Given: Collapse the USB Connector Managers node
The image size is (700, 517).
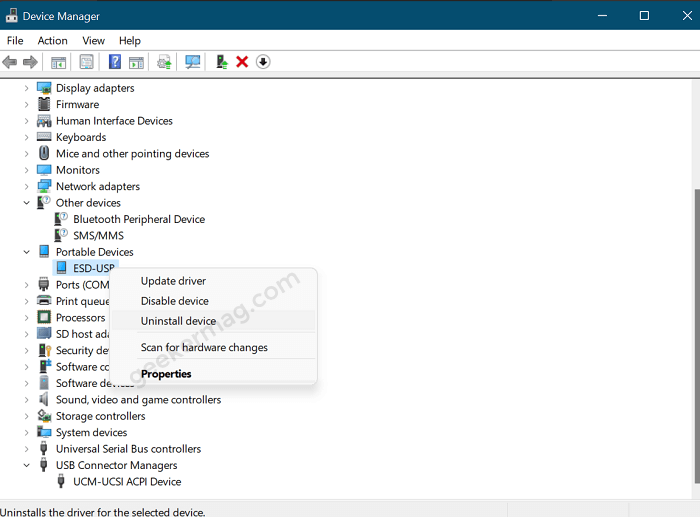Looking at the screenshot, I should point(26,466).
